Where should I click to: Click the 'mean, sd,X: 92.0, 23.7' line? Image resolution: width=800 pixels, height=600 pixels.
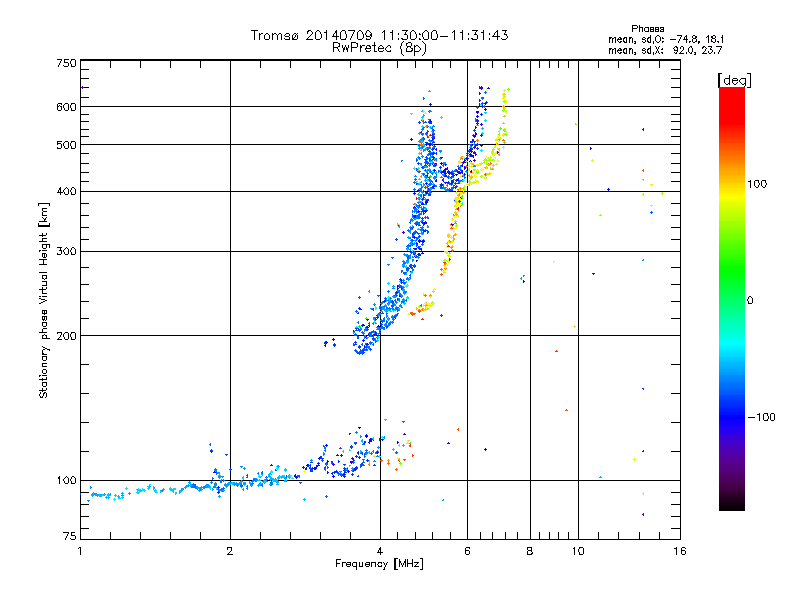point(665,50)
